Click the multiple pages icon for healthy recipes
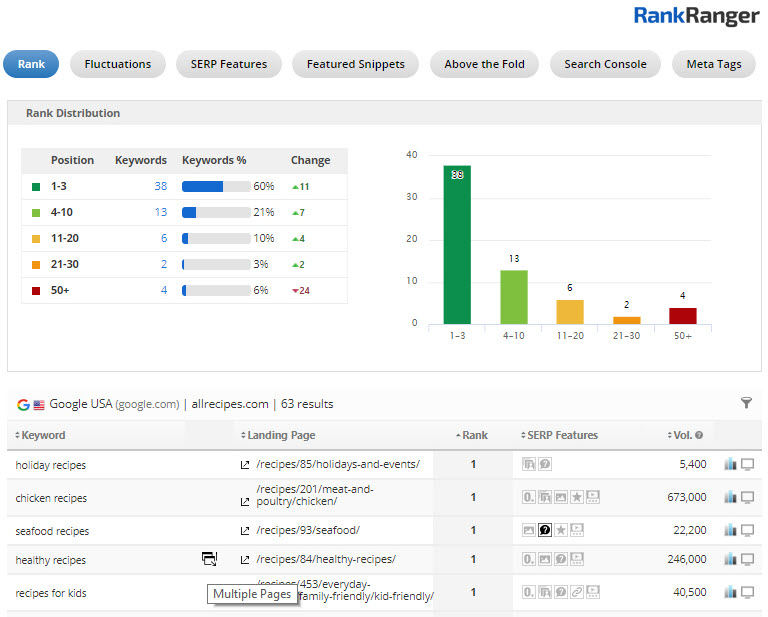The height and width of the screenshot is (617, 768). click(209, 559)
